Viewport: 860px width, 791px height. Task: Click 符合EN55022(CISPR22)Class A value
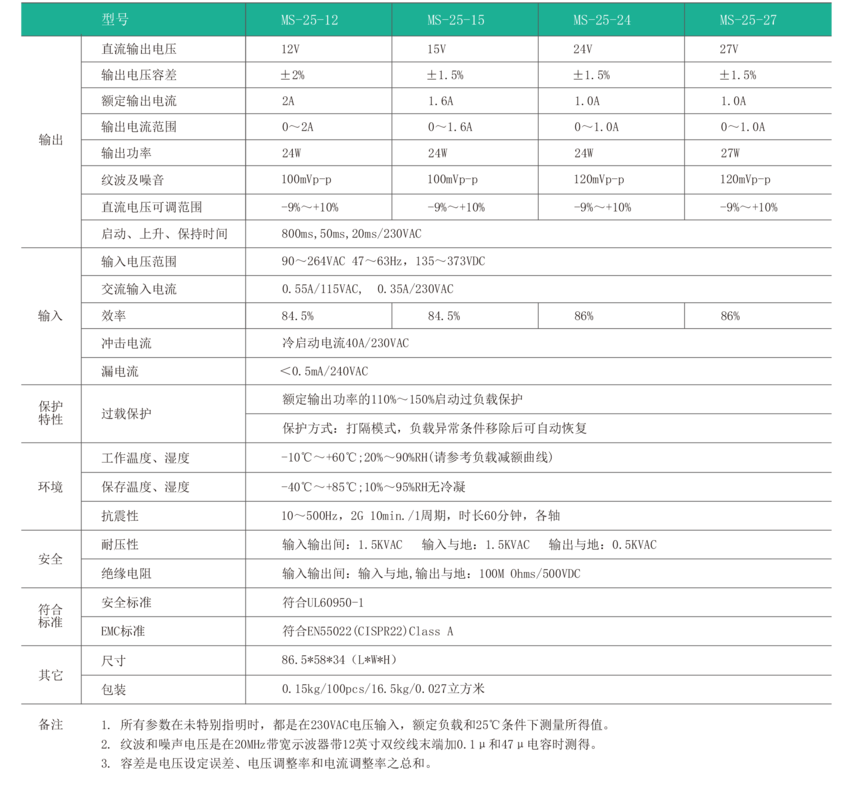[x=368, y=631]
